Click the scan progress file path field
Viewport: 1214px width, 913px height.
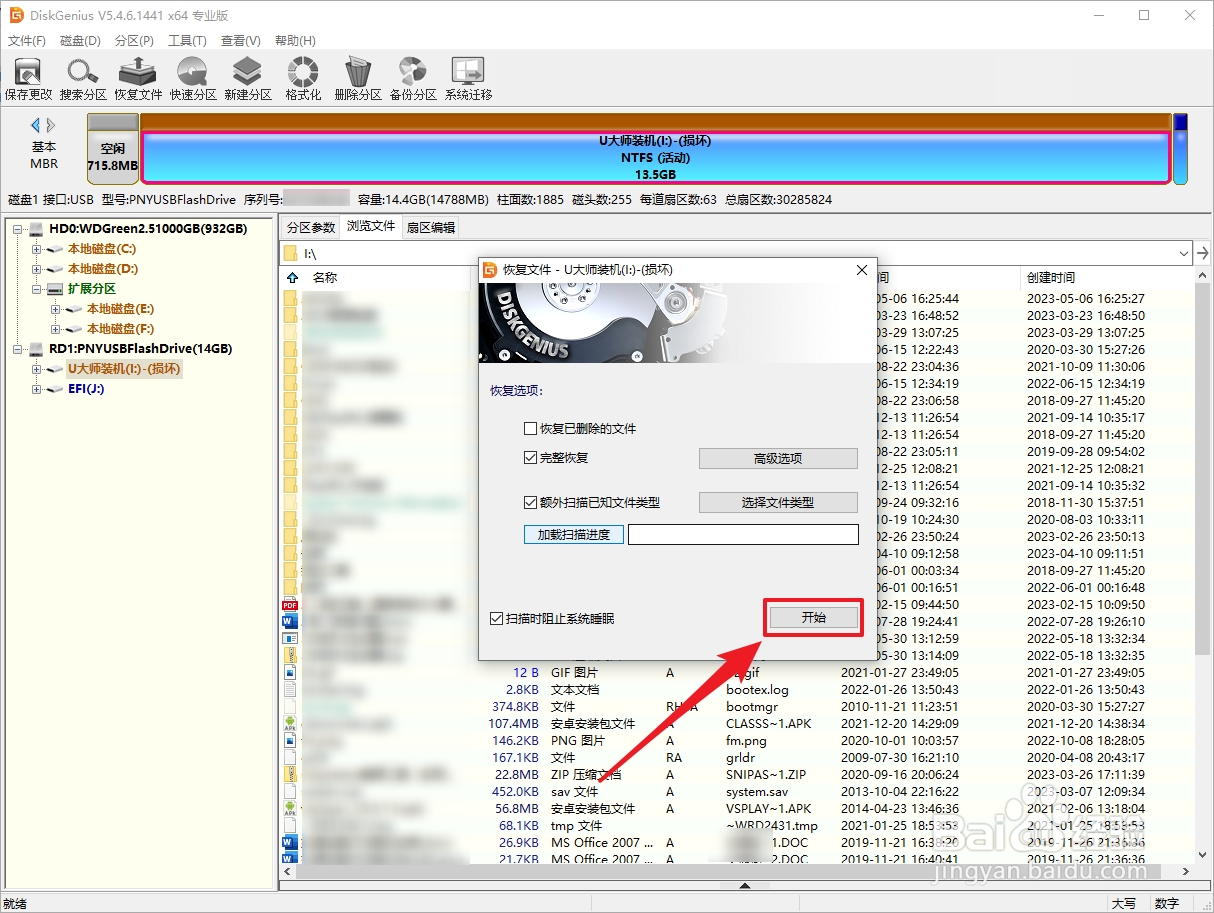[x=743, y=534]
